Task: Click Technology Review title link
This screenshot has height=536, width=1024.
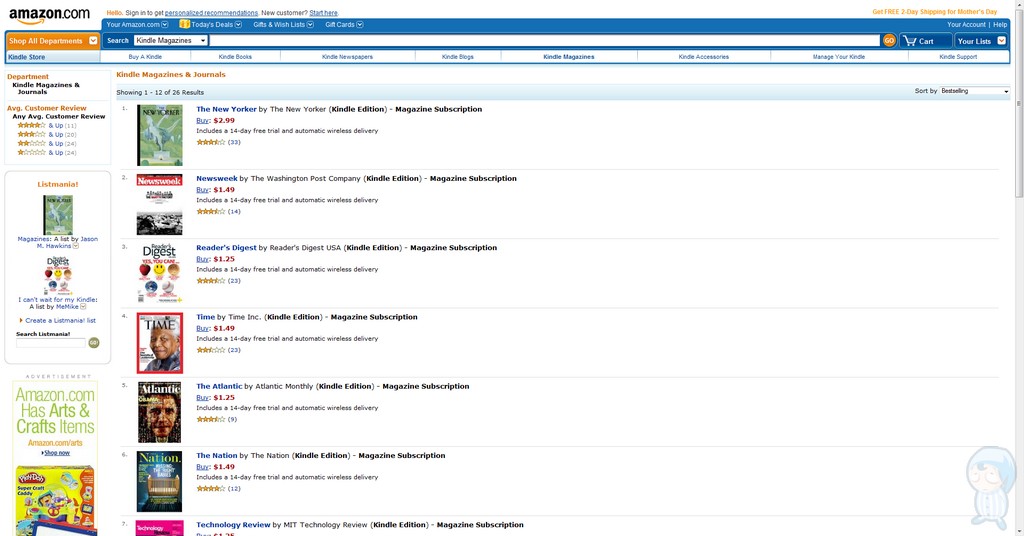Action: pos(233,525)
